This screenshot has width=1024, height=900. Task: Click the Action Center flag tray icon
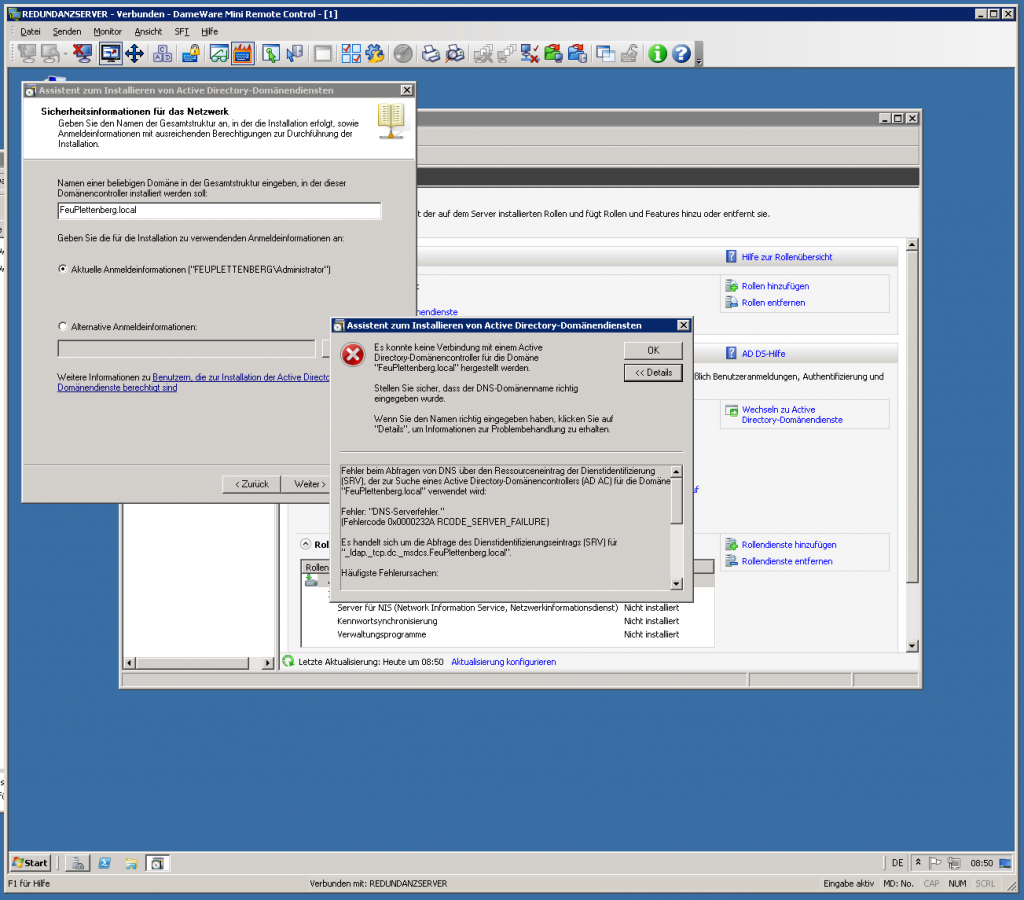tap(935, 863)
